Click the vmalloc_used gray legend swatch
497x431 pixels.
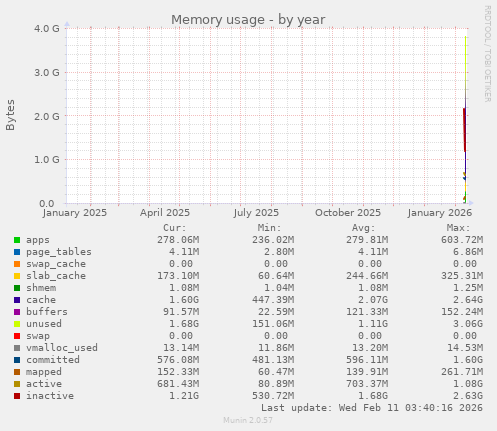pos(17,348)
